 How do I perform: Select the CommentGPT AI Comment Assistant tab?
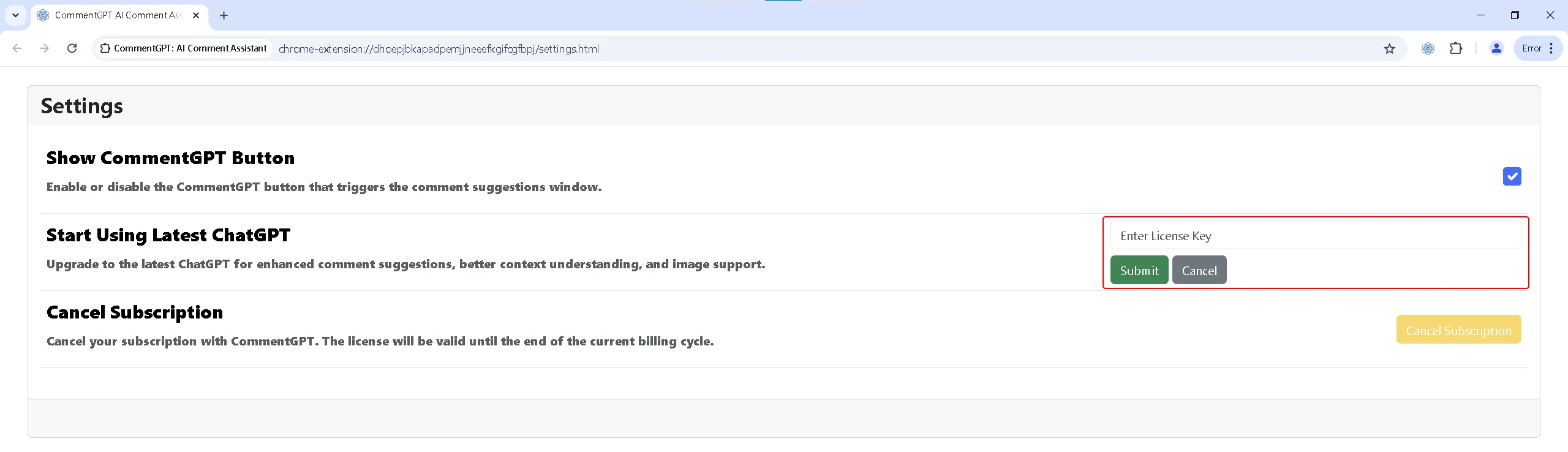119,15
